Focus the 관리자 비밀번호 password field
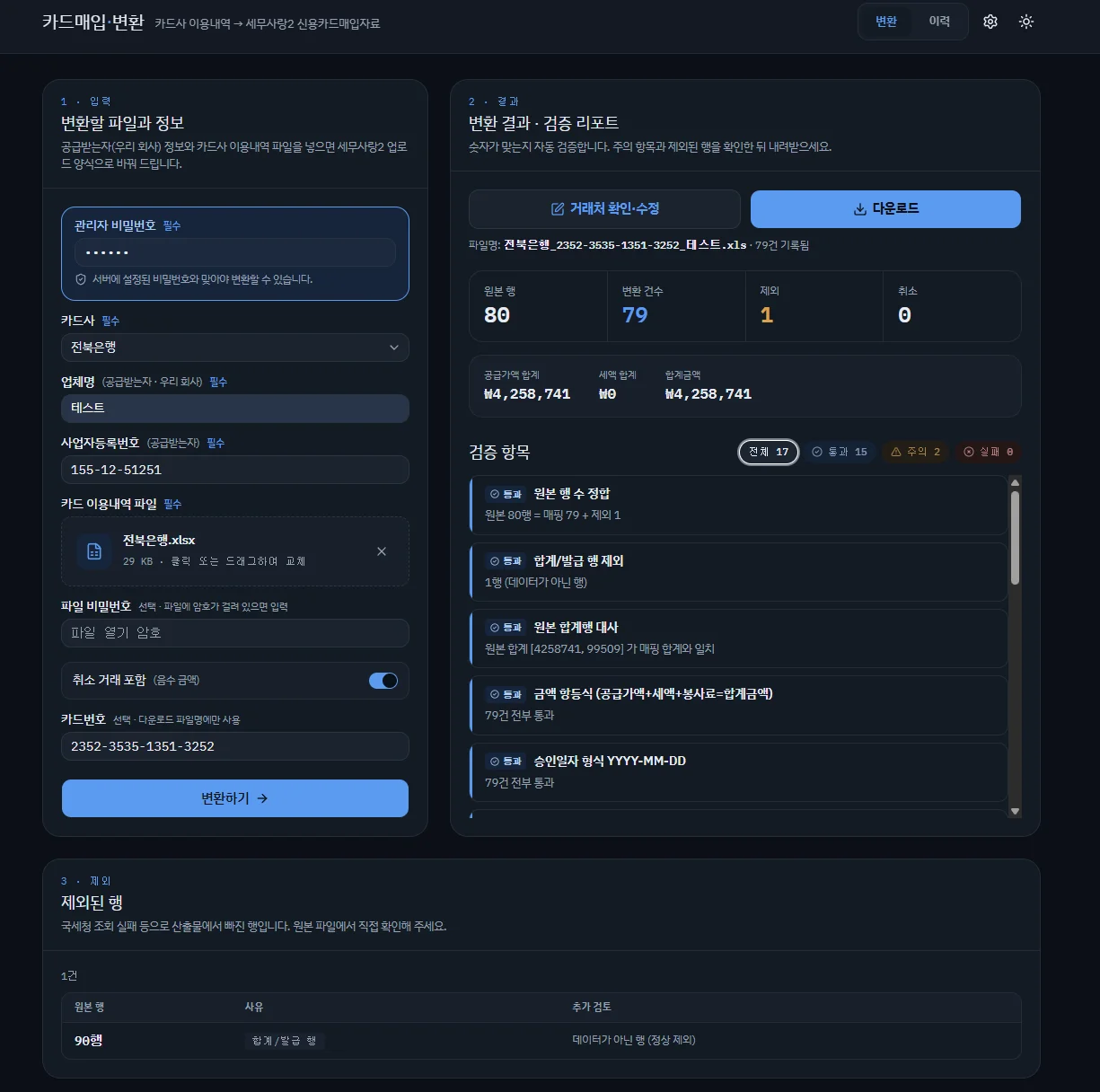1100x1092 pixels. point(235,252)
